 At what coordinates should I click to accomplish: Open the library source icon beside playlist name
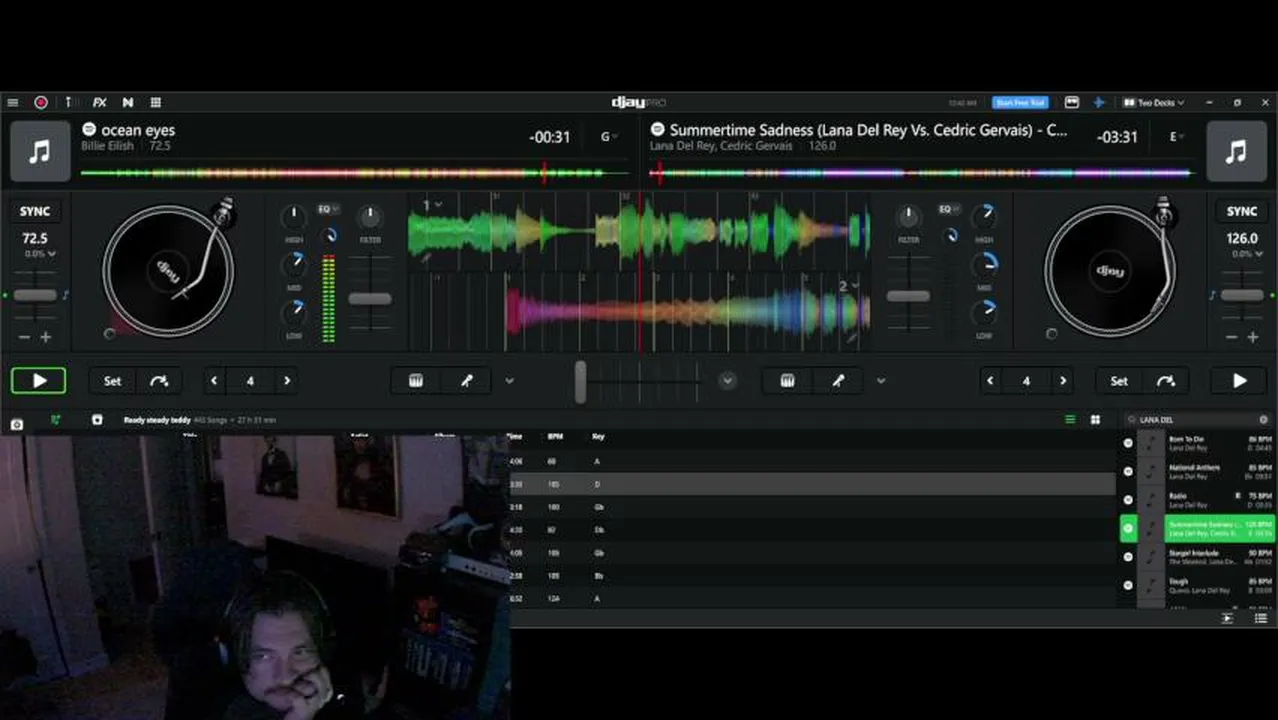[97, 420]
